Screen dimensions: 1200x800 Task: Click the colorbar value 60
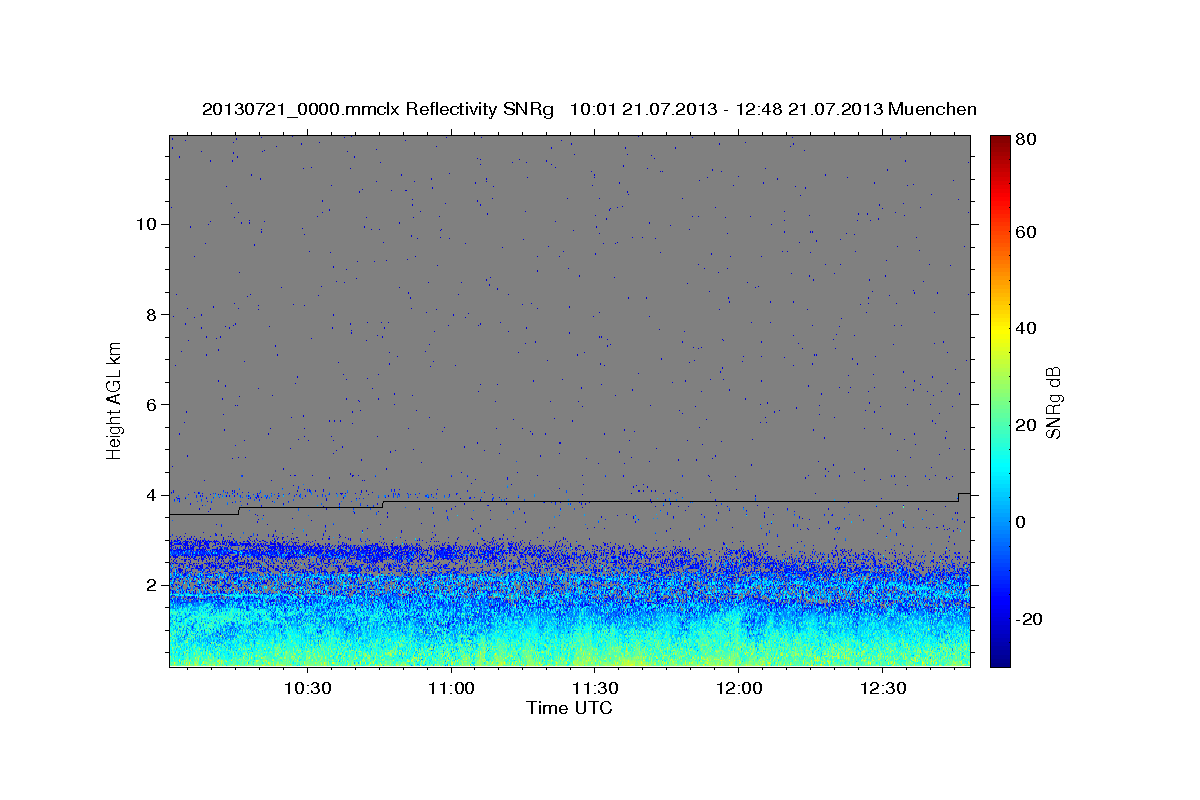pyautogui.click(x=1028, y=232)
